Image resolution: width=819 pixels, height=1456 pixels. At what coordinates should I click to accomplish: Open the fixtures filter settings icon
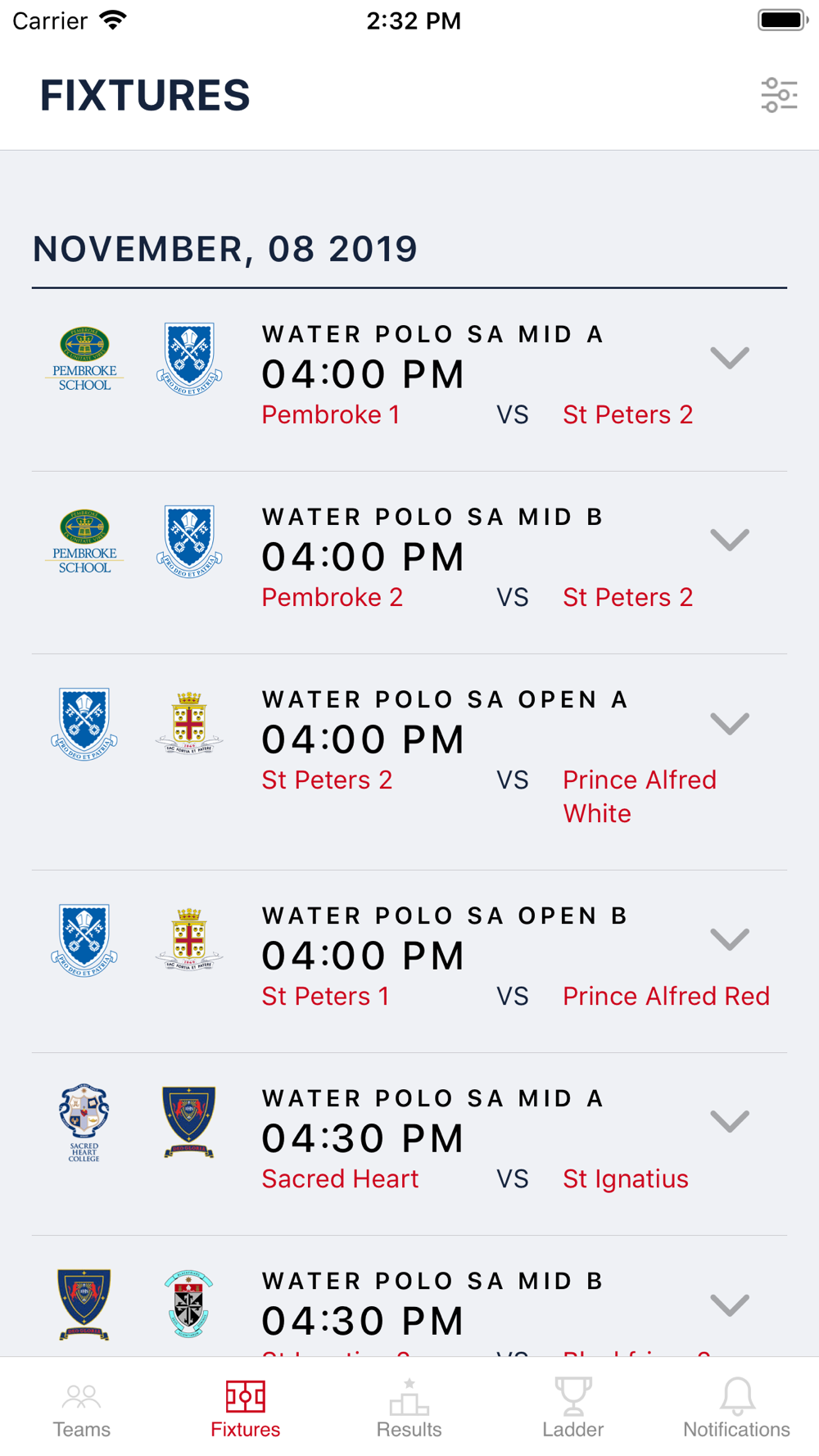click(779, 95)
